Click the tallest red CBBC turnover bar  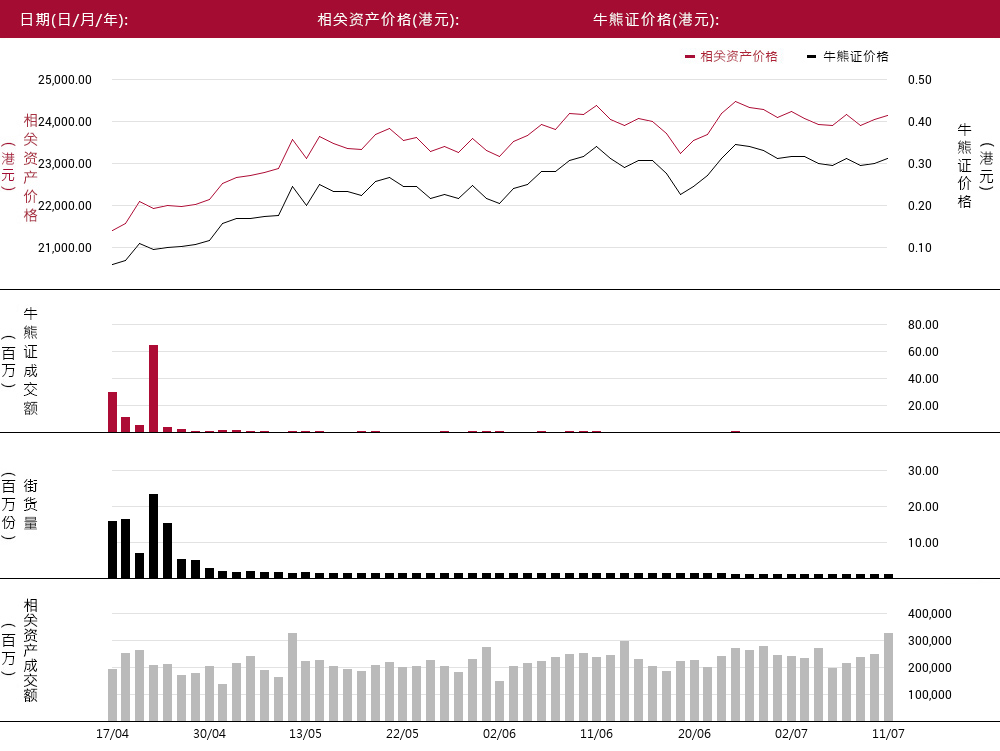(154, 388)
